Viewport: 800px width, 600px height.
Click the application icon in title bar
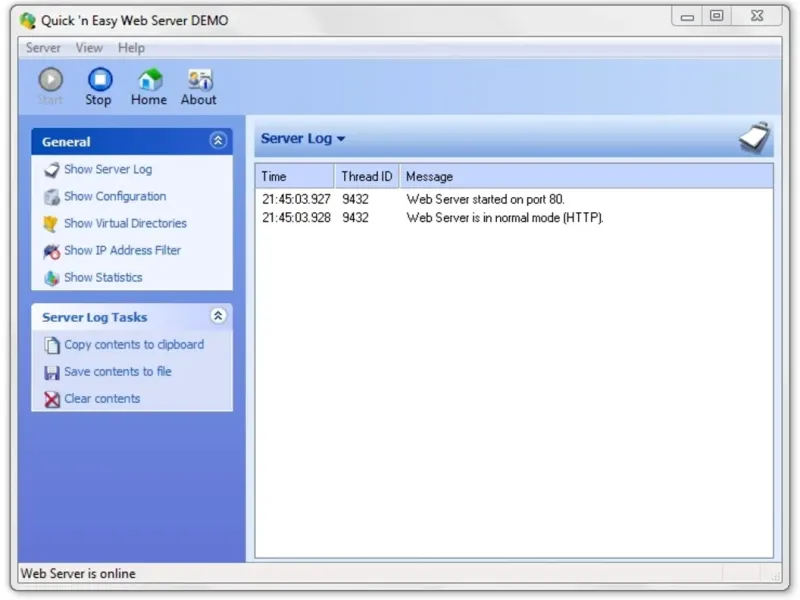click(x=28, y=20)
